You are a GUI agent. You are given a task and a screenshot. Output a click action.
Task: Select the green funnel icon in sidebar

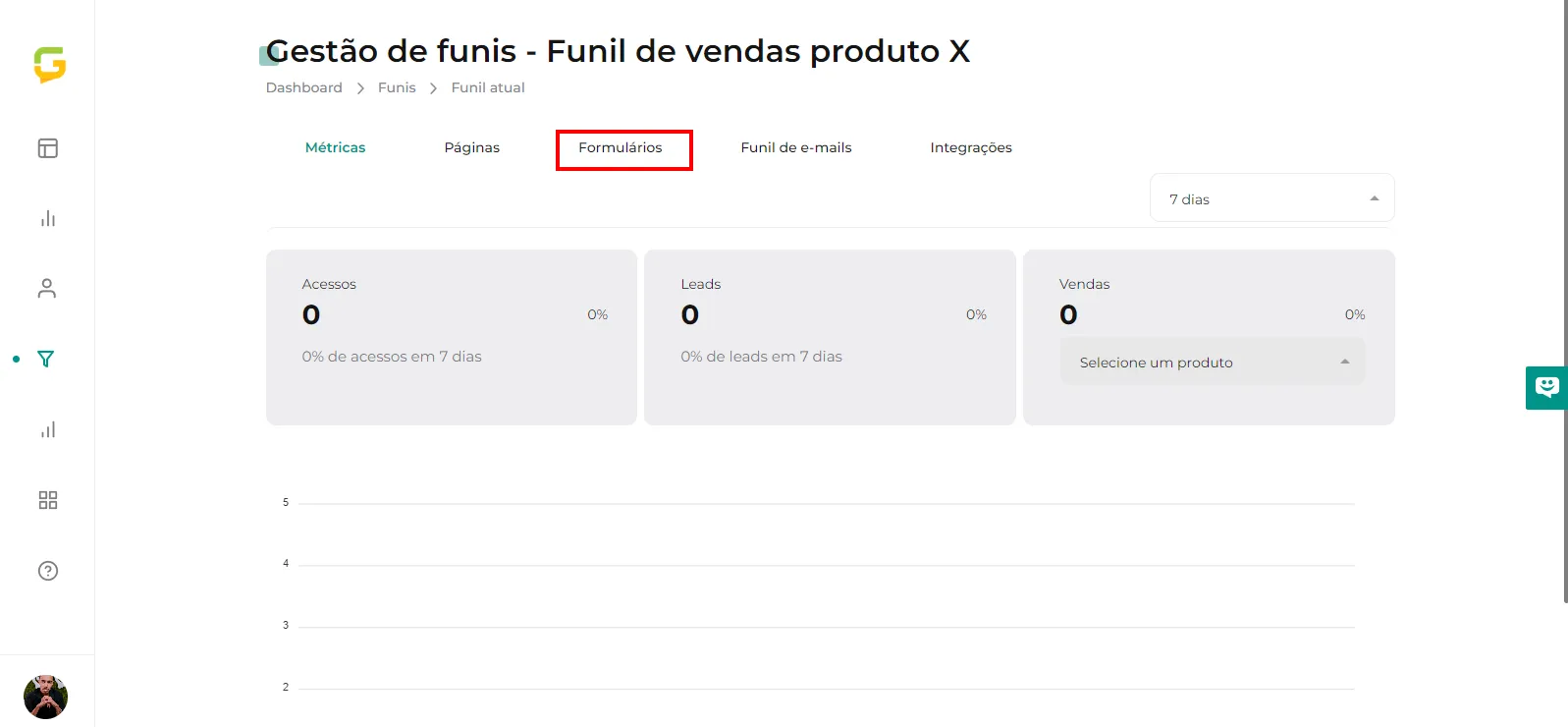pyautogui.click(x=45, y=359)
